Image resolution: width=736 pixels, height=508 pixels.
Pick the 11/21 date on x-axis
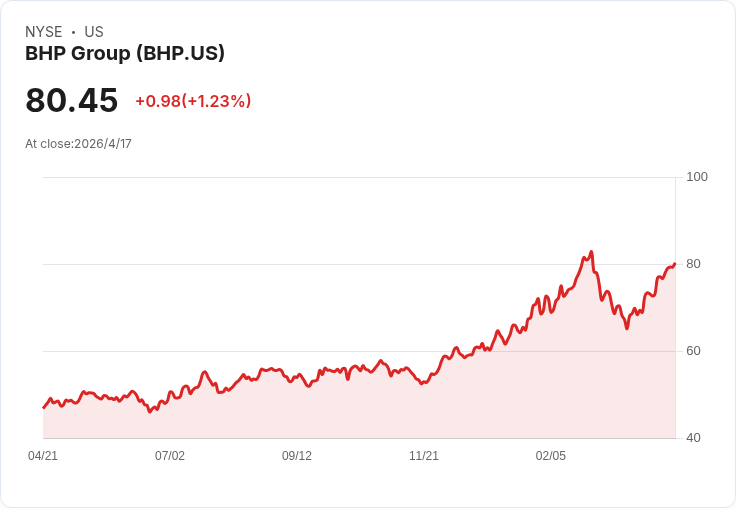[x=424, y=456]
